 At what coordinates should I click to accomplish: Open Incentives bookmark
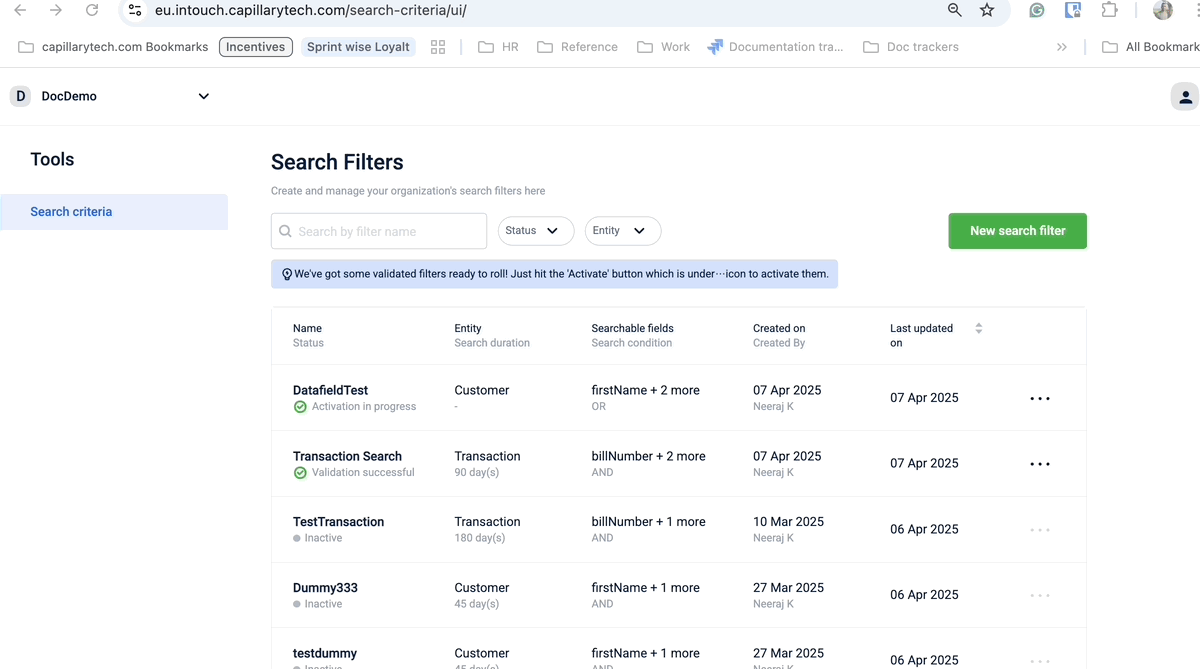256,47
